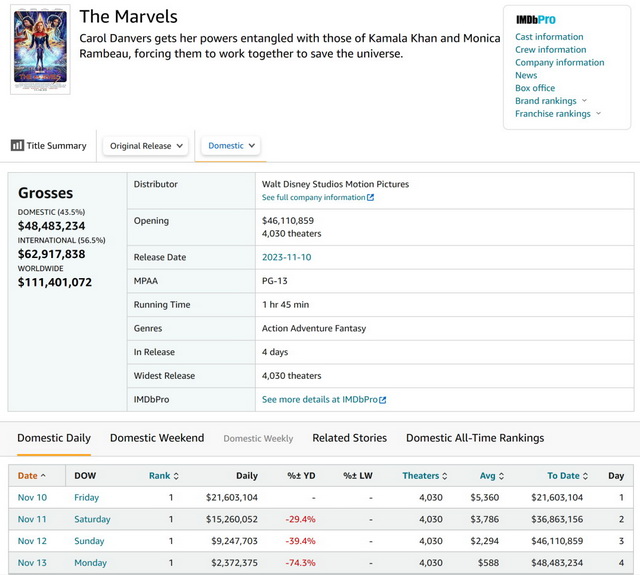This screenshot has height=575, width=640.
Task: Sort by Rank column arrows
Action: pyautogui.click(x=176, y=476)
